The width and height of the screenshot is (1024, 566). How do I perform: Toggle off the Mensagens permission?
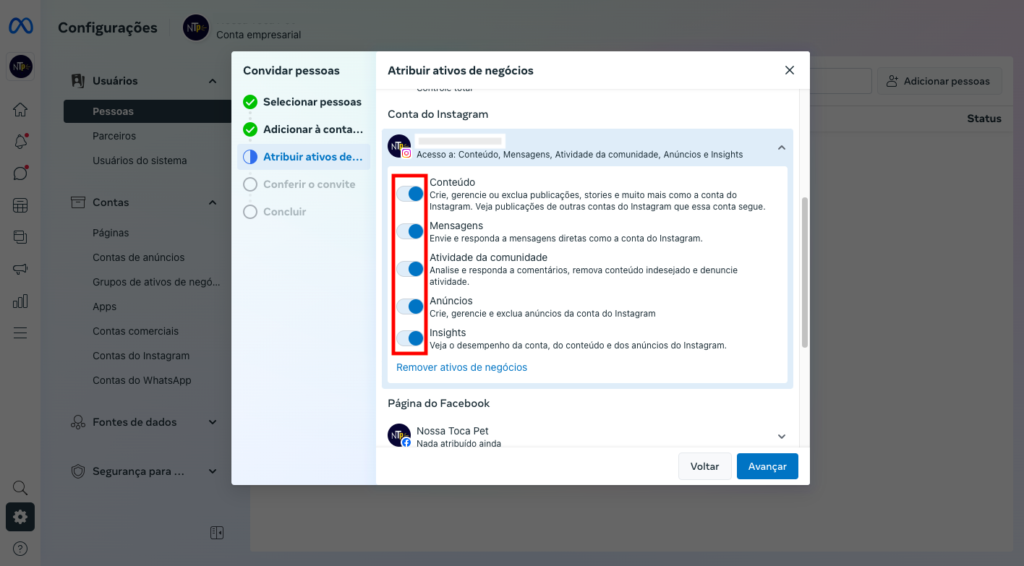[x=411, y=231]
